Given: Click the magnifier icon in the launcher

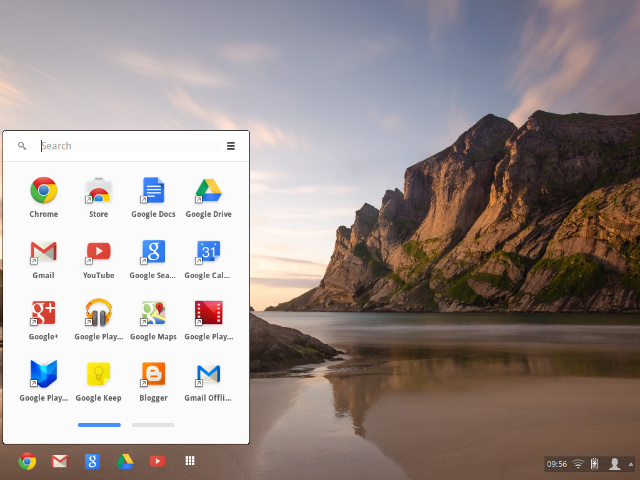Looking at the screenshot, I should [x=22, y=146].
